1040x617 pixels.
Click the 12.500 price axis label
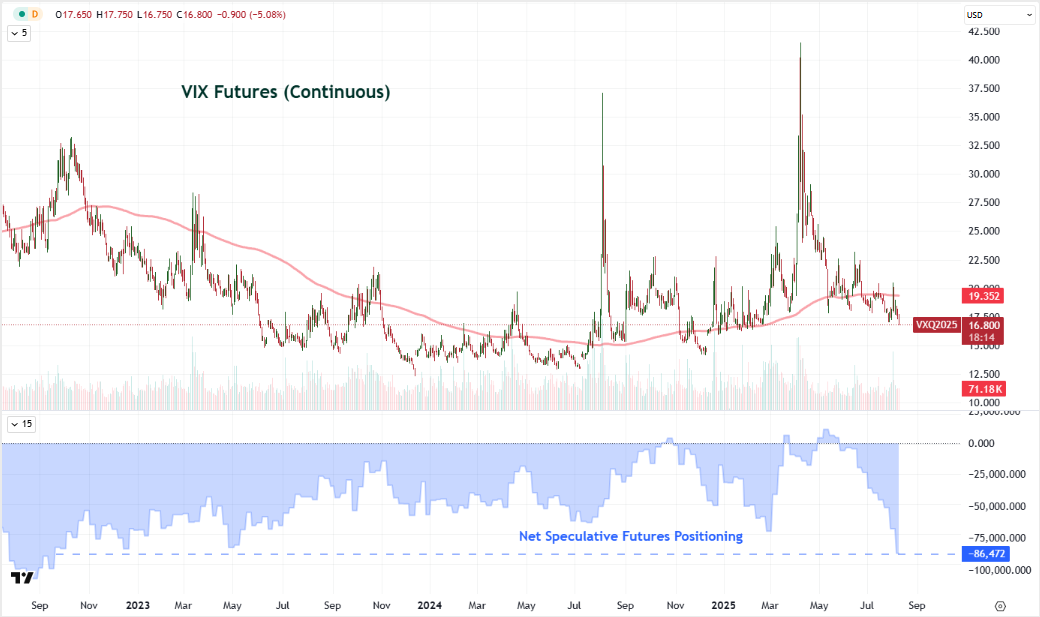click(984, 374)
